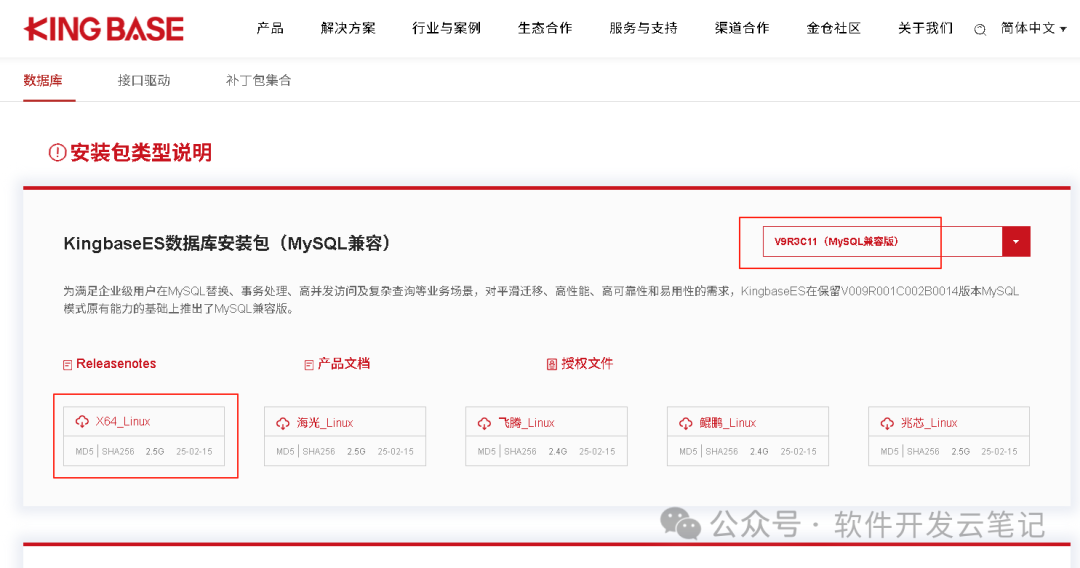Click the 安装包类型说明 info icon
The height and width of the screenshot is (568, 1080).
(x=57, y=152)
